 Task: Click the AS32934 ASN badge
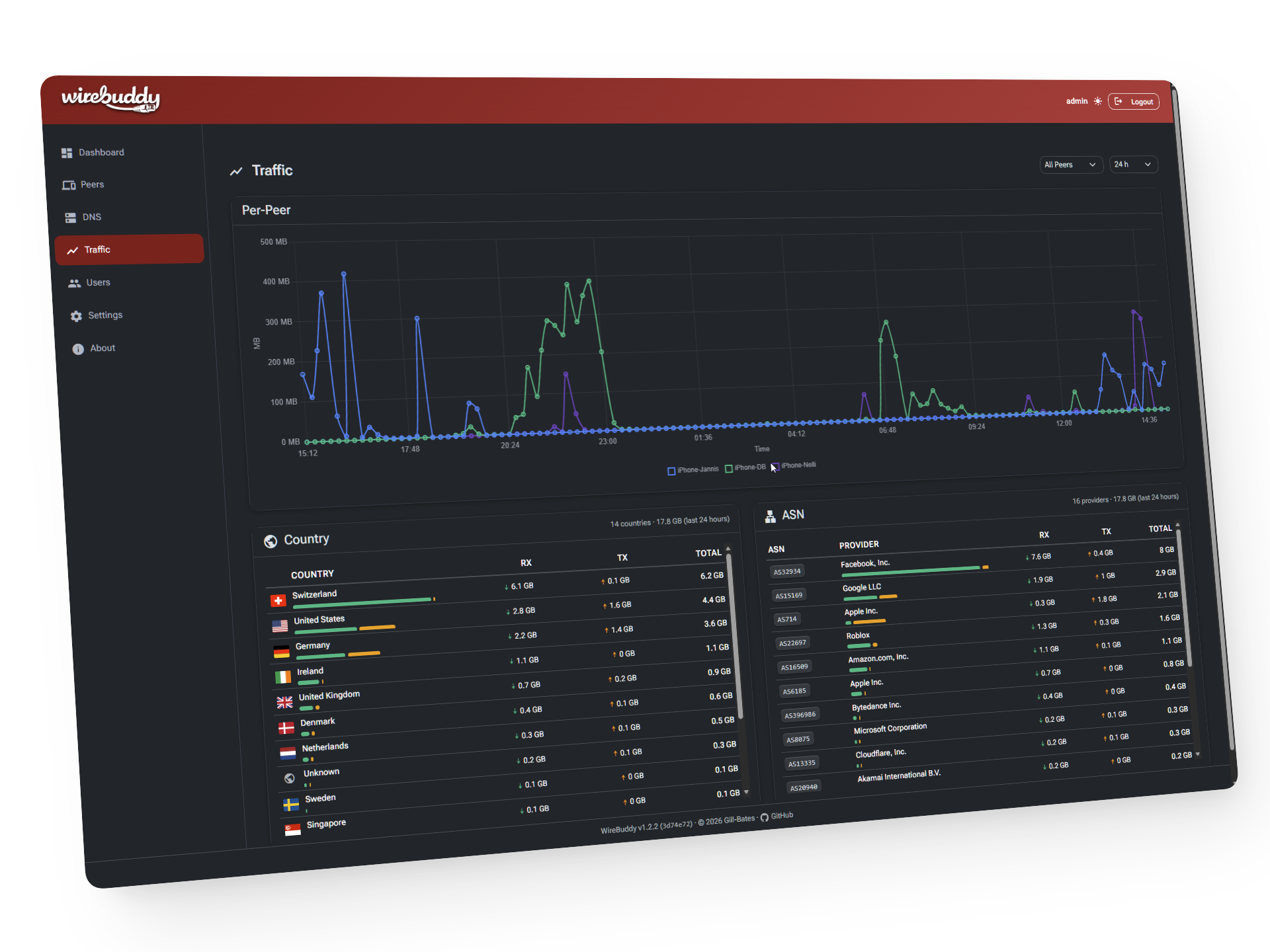coord(787,572)
